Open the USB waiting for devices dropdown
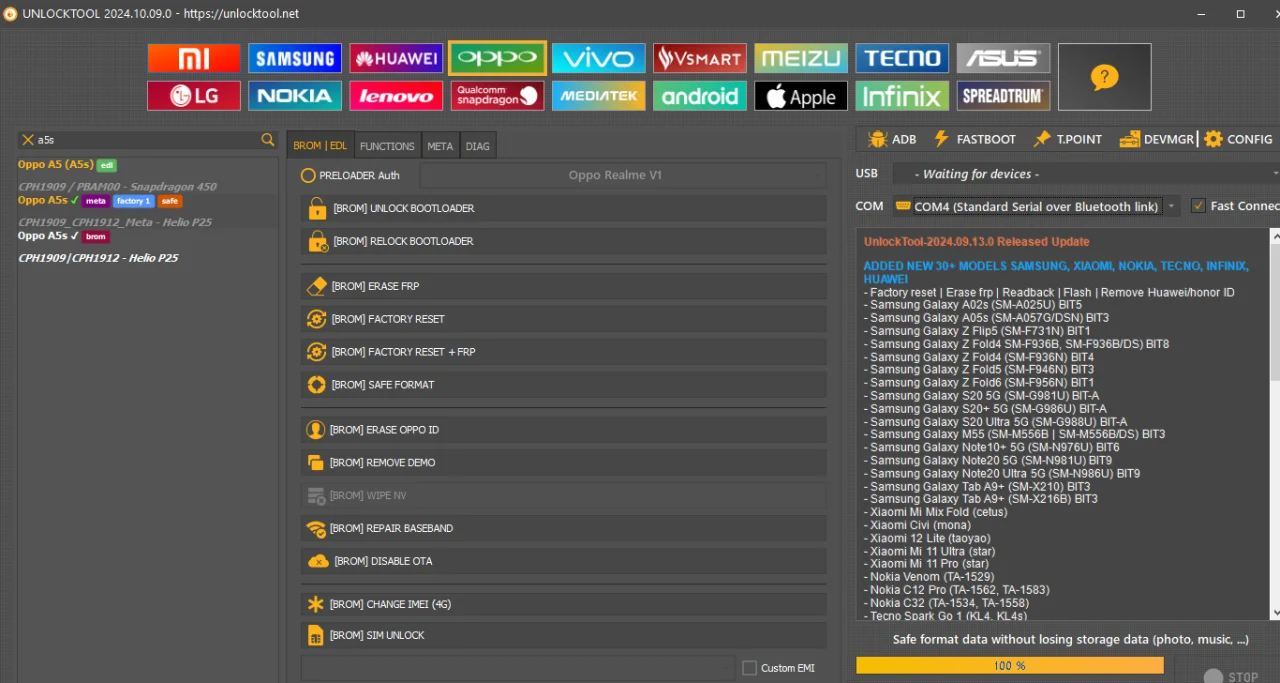This screenshot has width=1280, height=683. (x=1086, y=174)
